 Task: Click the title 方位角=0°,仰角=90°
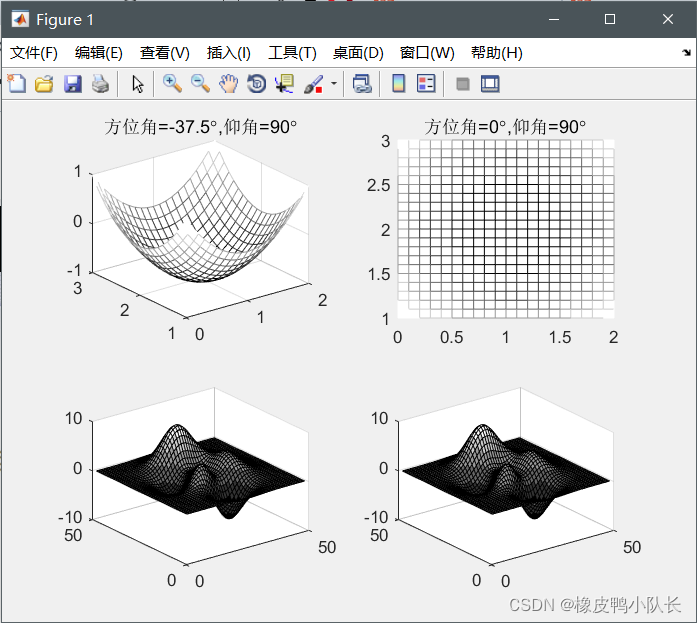[505, 127]
